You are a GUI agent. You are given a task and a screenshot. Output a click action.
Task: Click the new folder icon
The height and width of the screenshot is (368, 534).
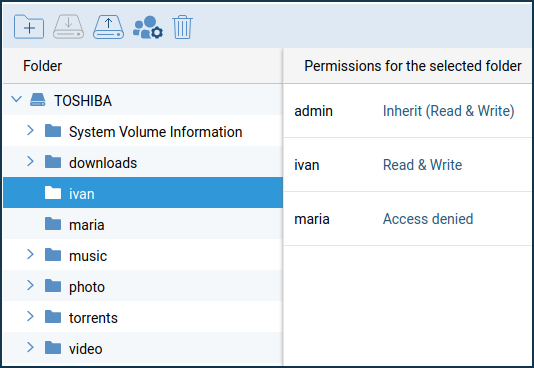coord(29,27)
